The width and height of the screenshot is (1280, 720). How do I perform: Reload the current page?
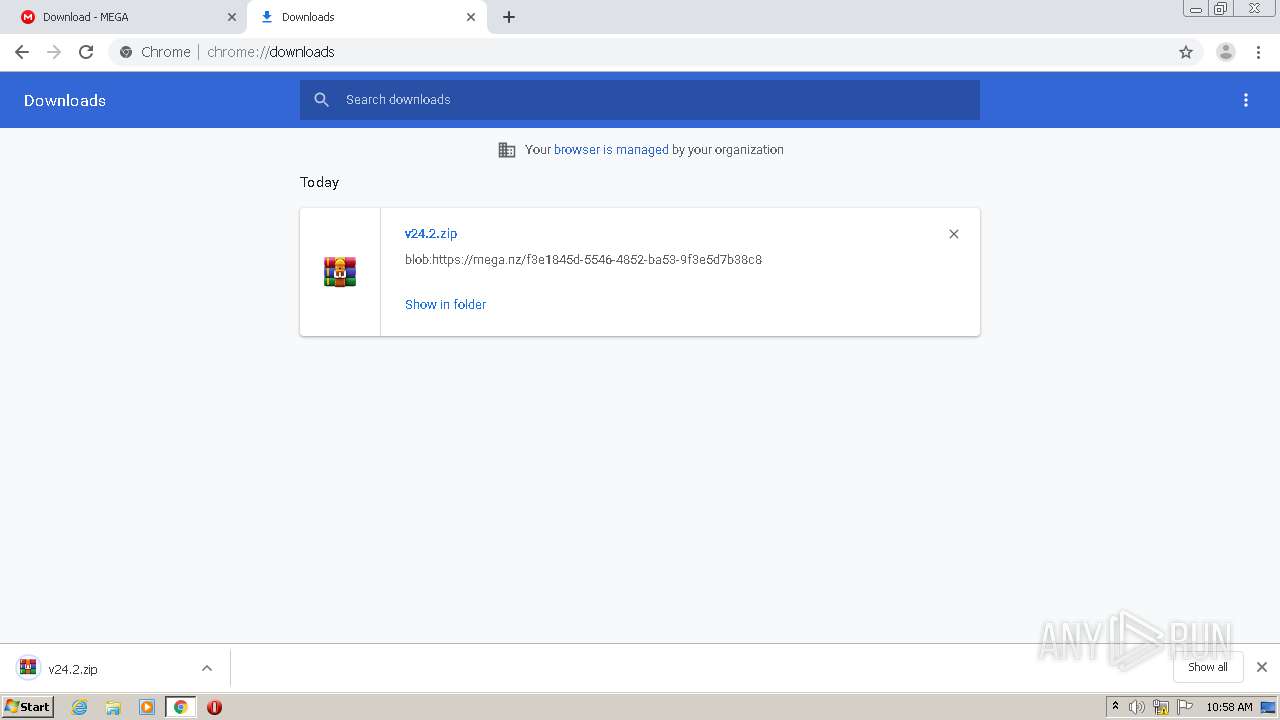point(86,52)
